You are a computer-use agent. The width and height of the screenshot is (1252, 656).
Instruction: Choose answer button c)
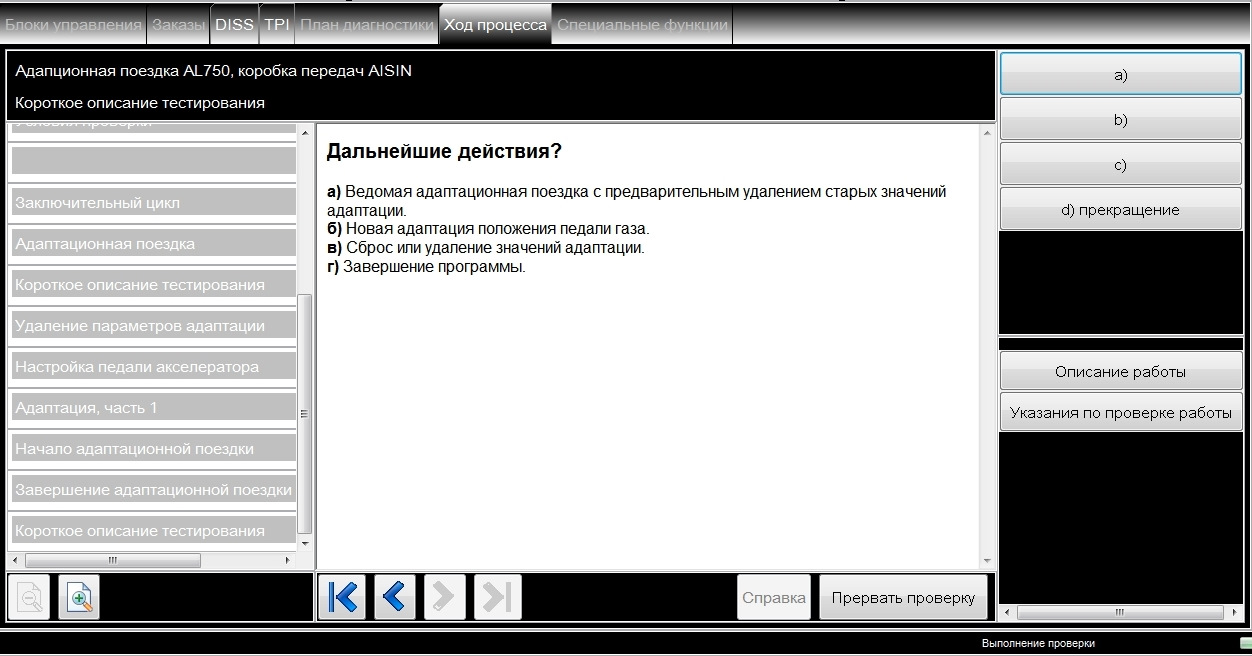(x=1121, y=165)
